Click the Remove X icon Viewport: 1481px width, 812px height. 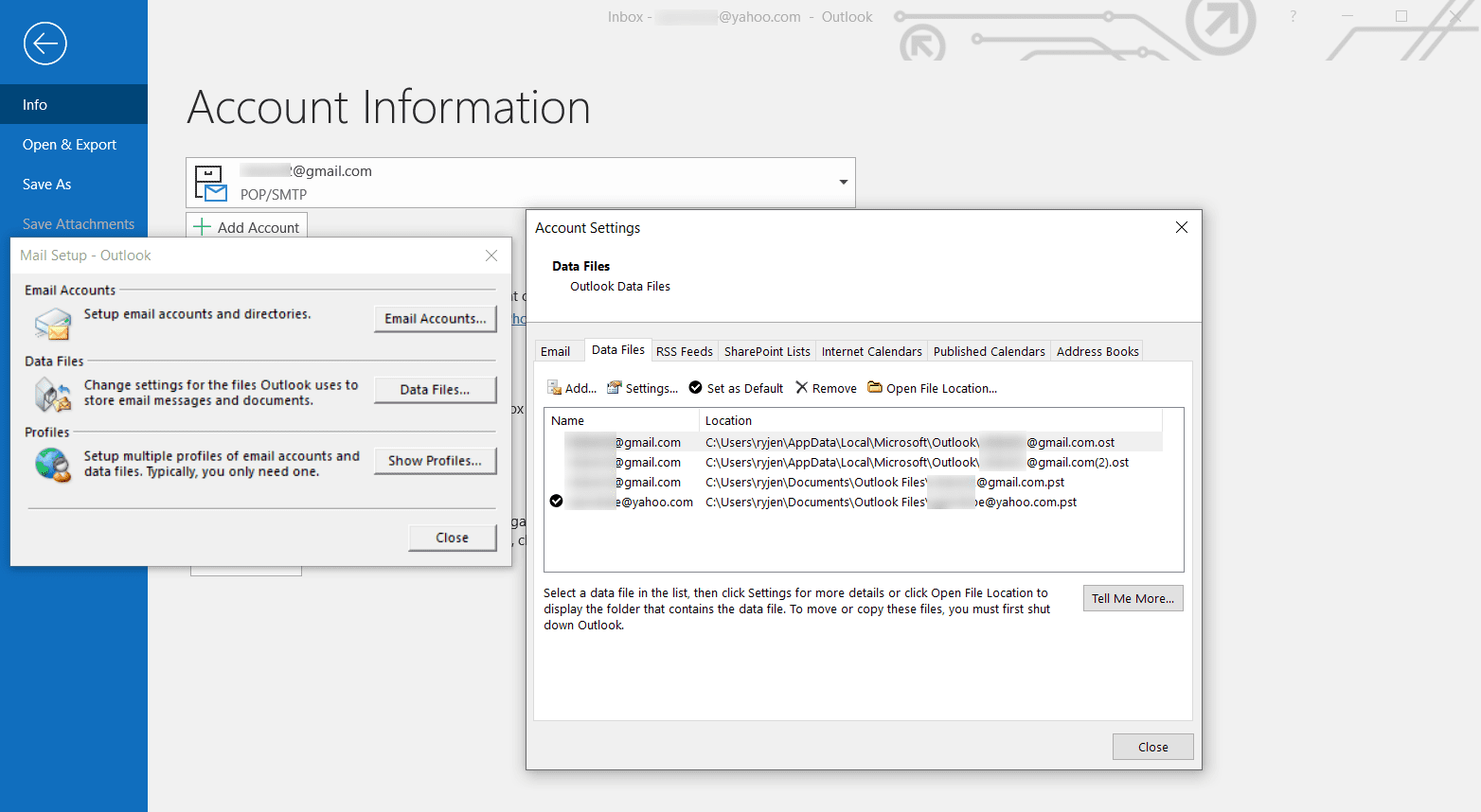pyautogui.click(x=802, y=388)
